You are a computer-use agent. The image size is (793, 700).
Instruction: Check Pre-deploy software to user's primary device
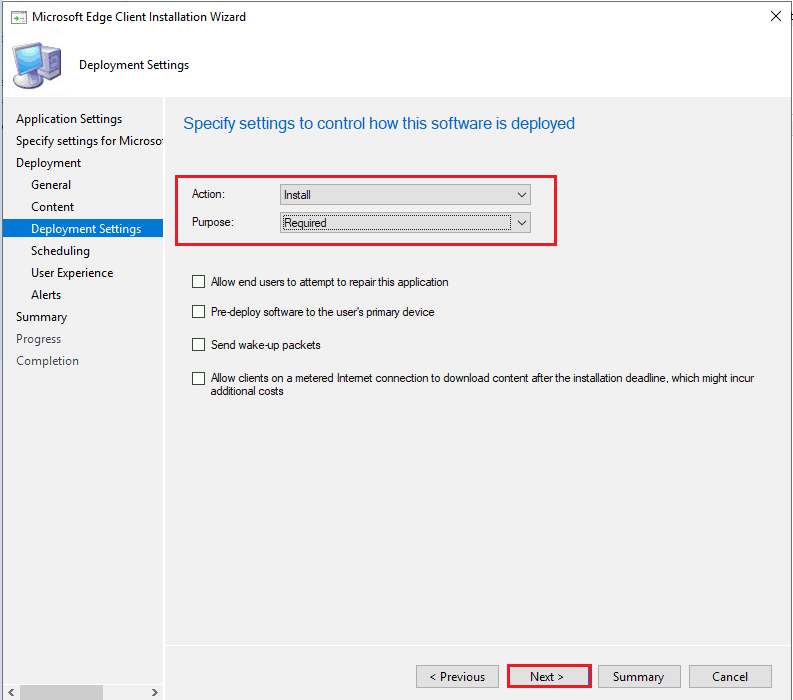point(198,312)
